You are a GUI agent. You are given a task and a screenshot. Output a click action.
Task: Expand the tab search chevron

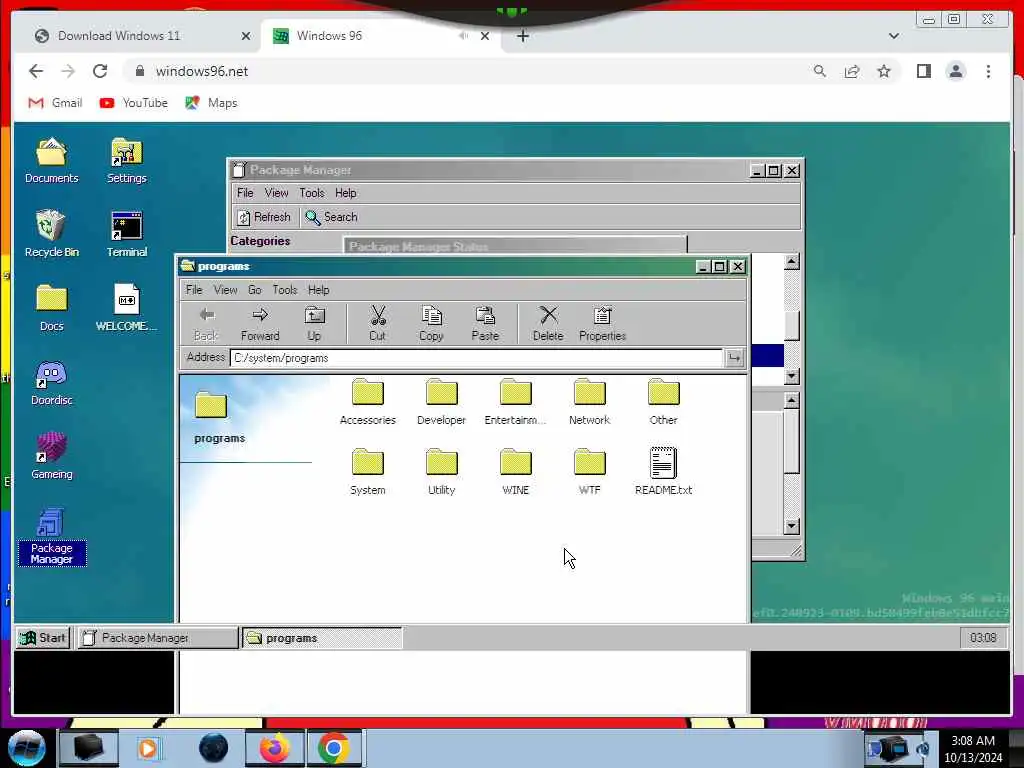pos(893,36)
